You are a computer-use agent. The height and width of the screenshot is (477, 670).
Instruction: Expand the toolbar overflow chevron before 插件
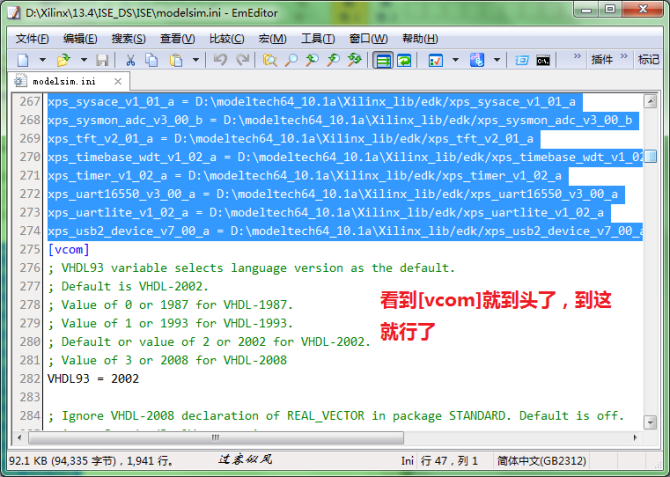(x=577, y=56)
